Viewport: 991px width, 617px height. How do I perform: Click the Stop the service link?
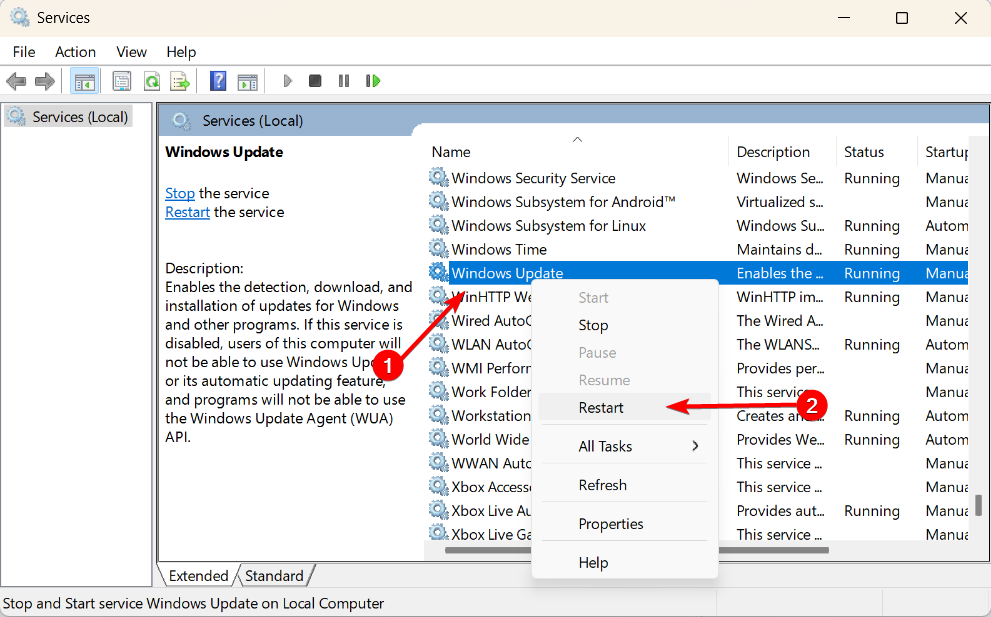[x=179, y=193]
